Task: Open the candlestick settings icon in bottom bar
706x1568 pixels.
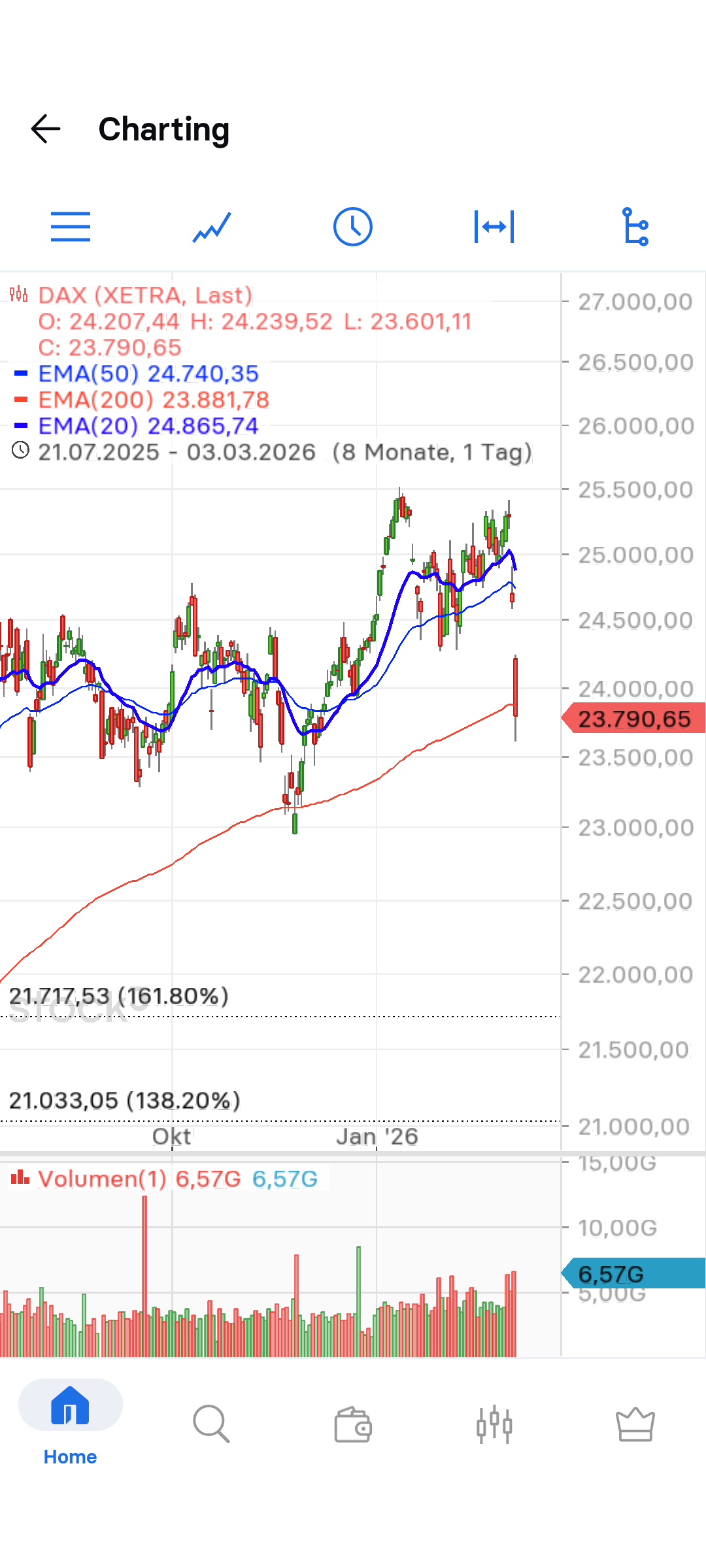Action: coord(494,1424)
